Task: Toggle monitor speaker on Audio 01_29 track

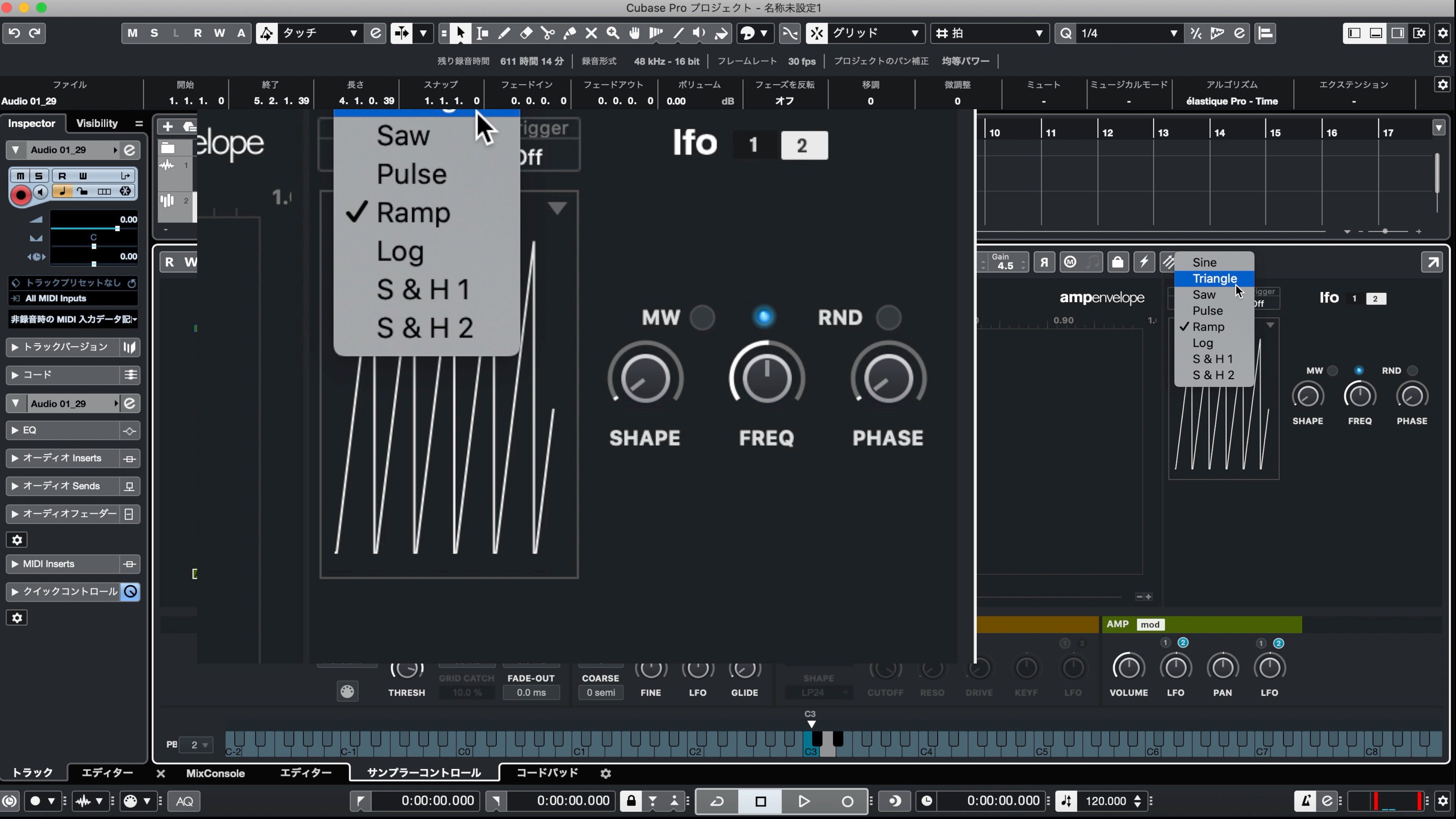Action: click(x=41, y=192)
